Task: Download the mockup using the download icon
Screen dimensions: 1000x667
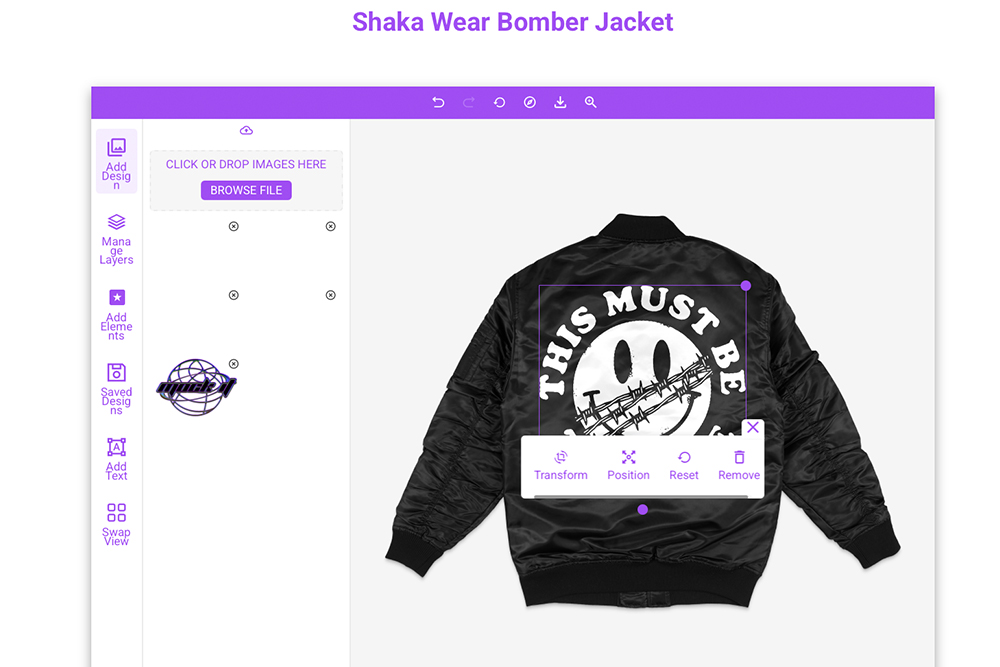Action: tap(560, 102)
